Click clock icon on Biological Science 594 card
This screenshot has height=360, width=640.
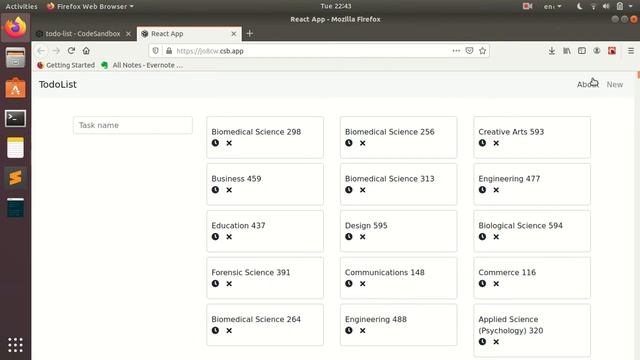point(482,237)
